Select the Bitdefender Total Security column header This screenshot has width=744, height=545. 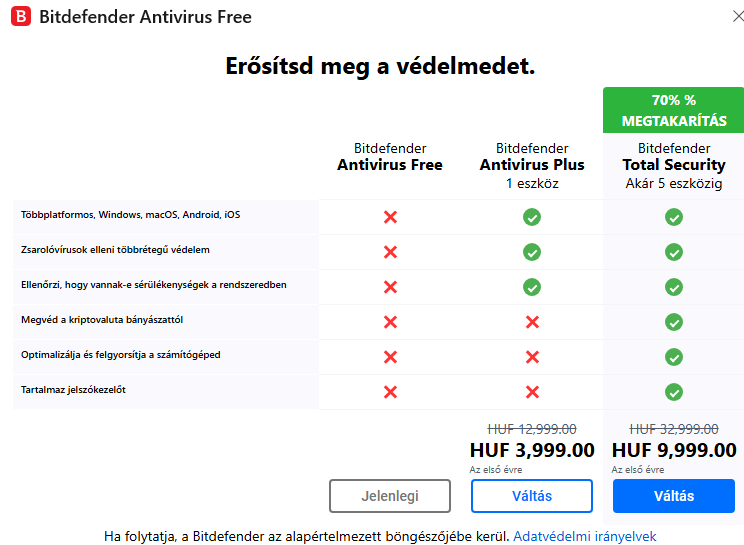pos(674,164)
